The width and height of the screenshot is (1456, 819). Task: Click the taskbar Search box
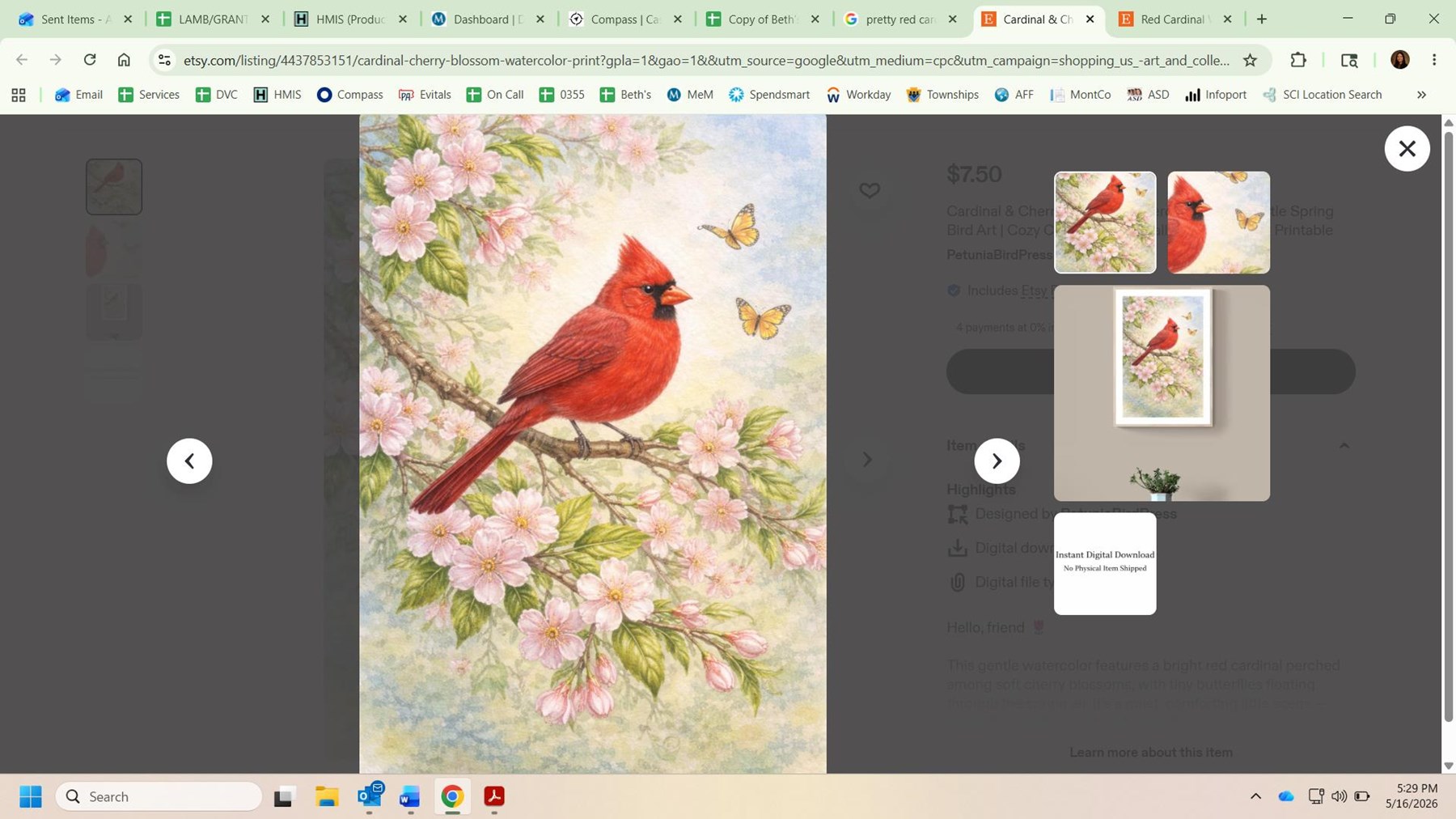tap(159, 797)
